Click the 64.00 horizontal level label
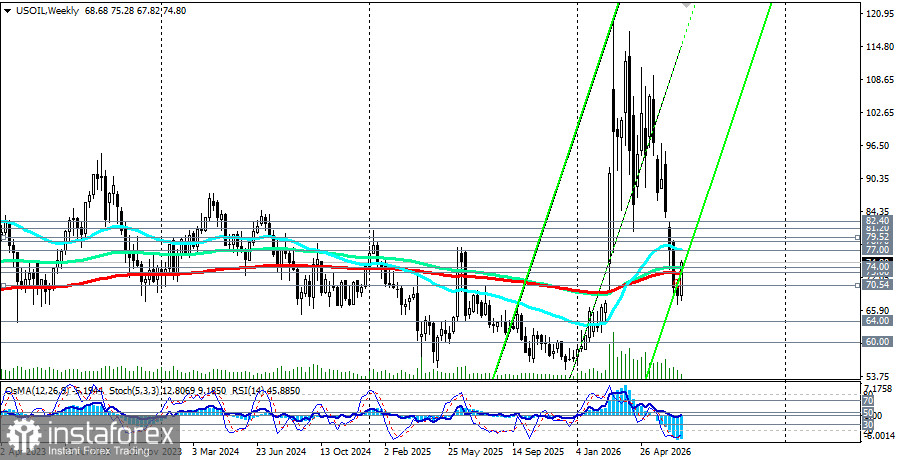The height and width of the screenshot is (460, 900). pos(878,320)
